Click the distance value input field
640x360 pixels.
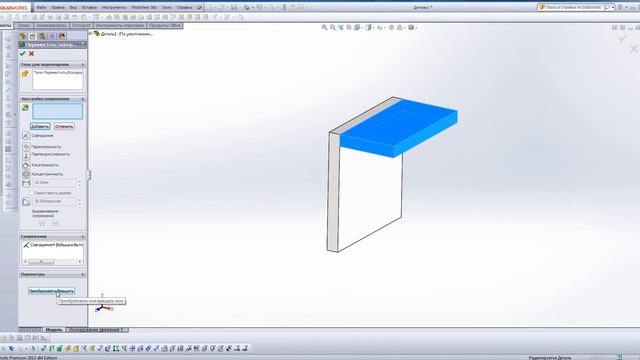pos(55,183)
